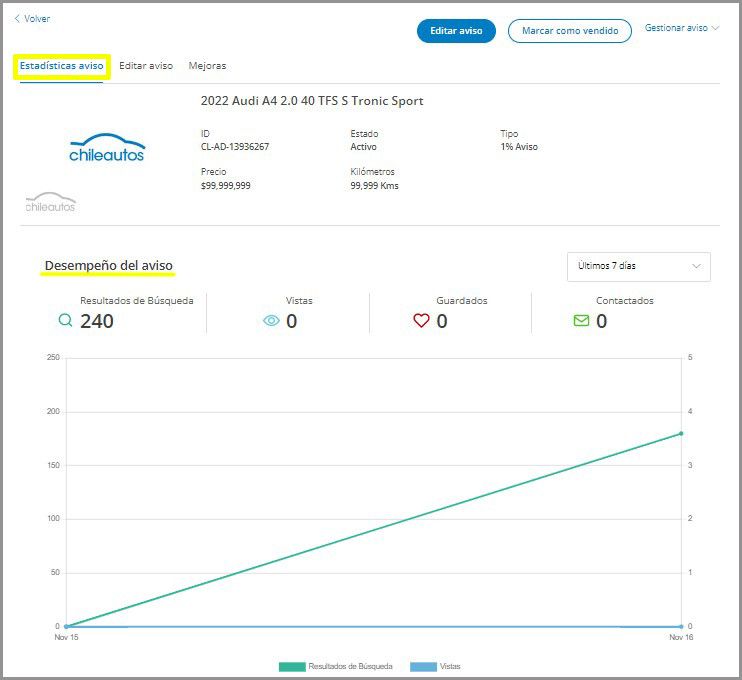Viewport: 742px width, 680px height.
Task: Expand the Gestionar aviso dropdown
Action: (682, 28)
